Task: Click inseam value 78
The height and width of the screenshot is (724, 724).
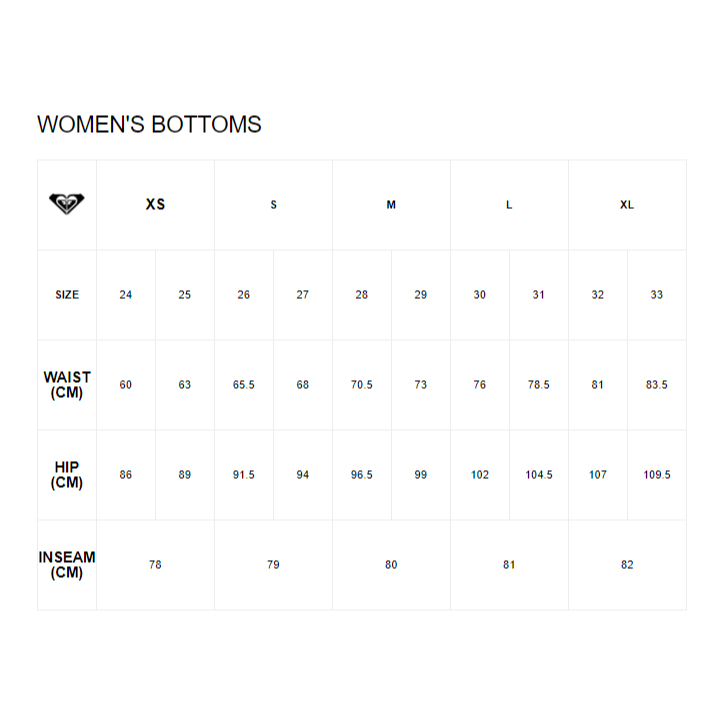Action: coord(155,565)
